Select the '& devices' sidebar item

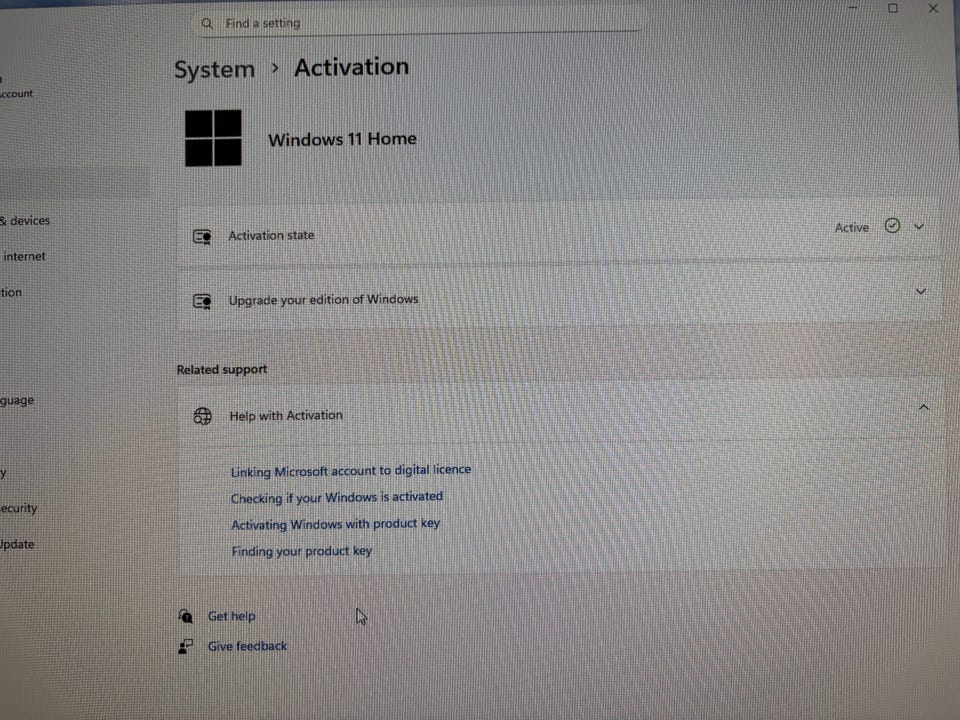point(25,220)
